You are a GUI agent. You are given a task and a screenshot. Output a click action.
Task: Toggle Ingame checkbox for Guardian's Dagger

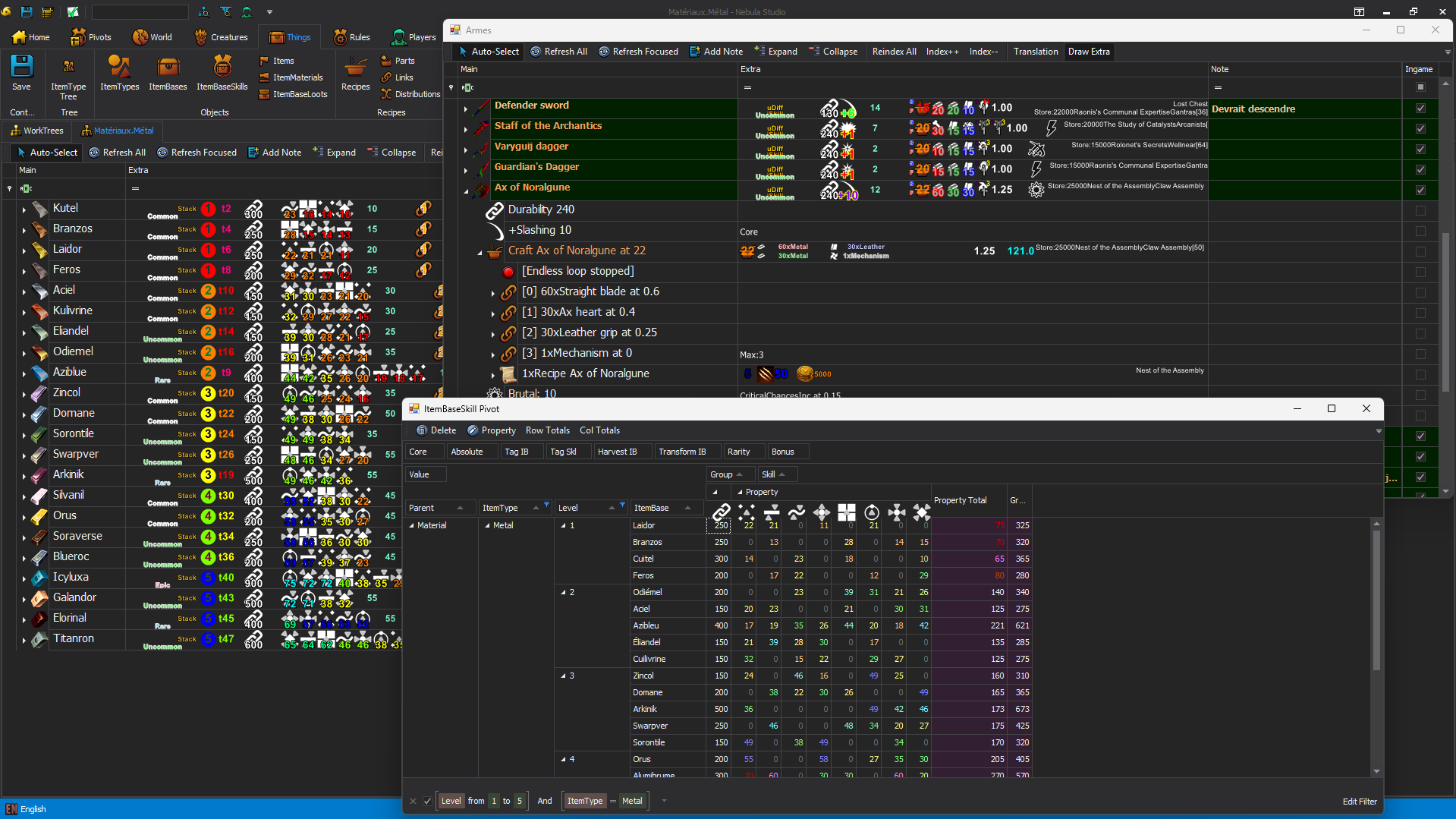(x=1420, y=170)
